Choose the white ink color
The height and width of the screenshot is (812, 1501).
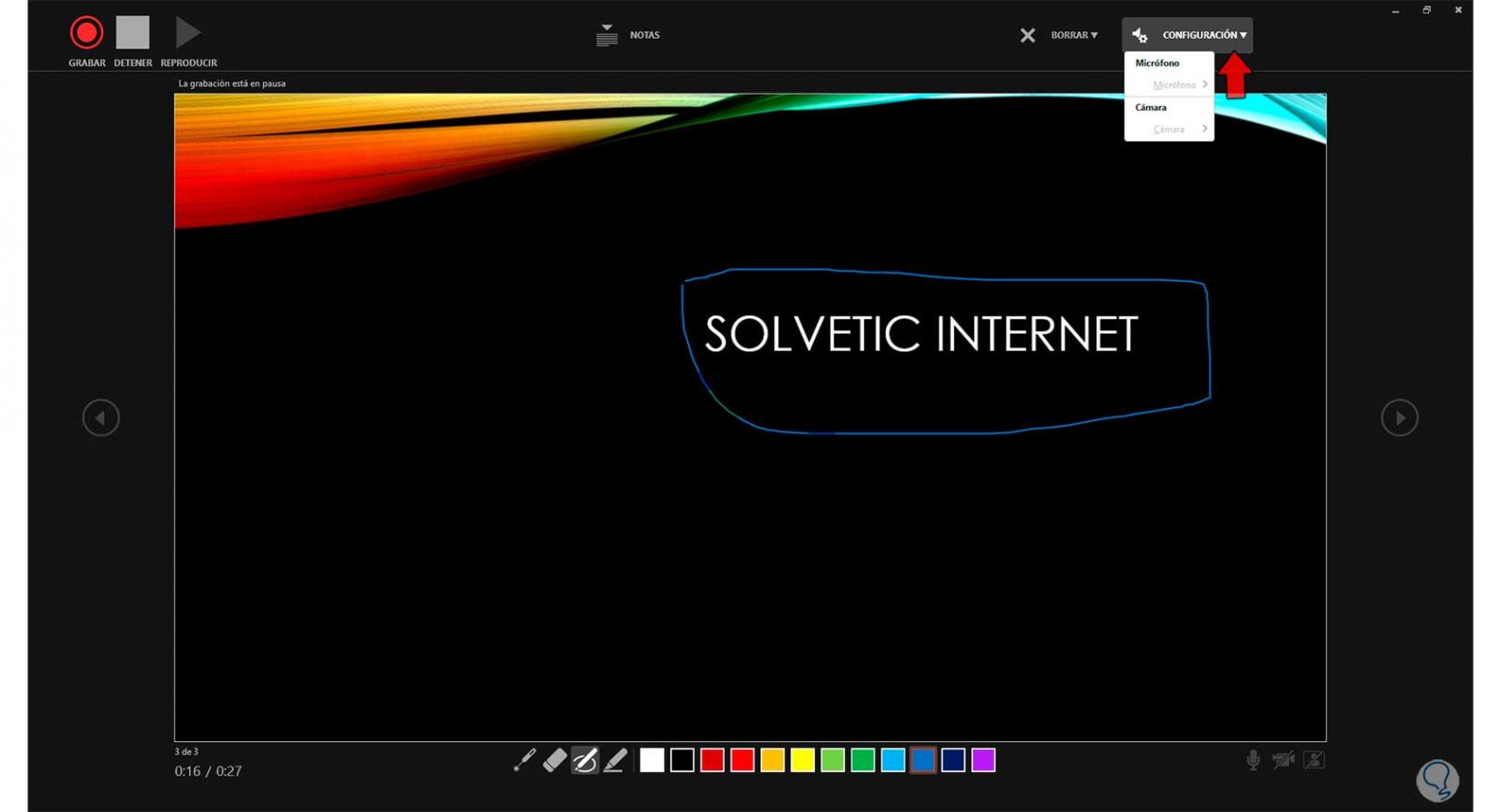(652, 760)
